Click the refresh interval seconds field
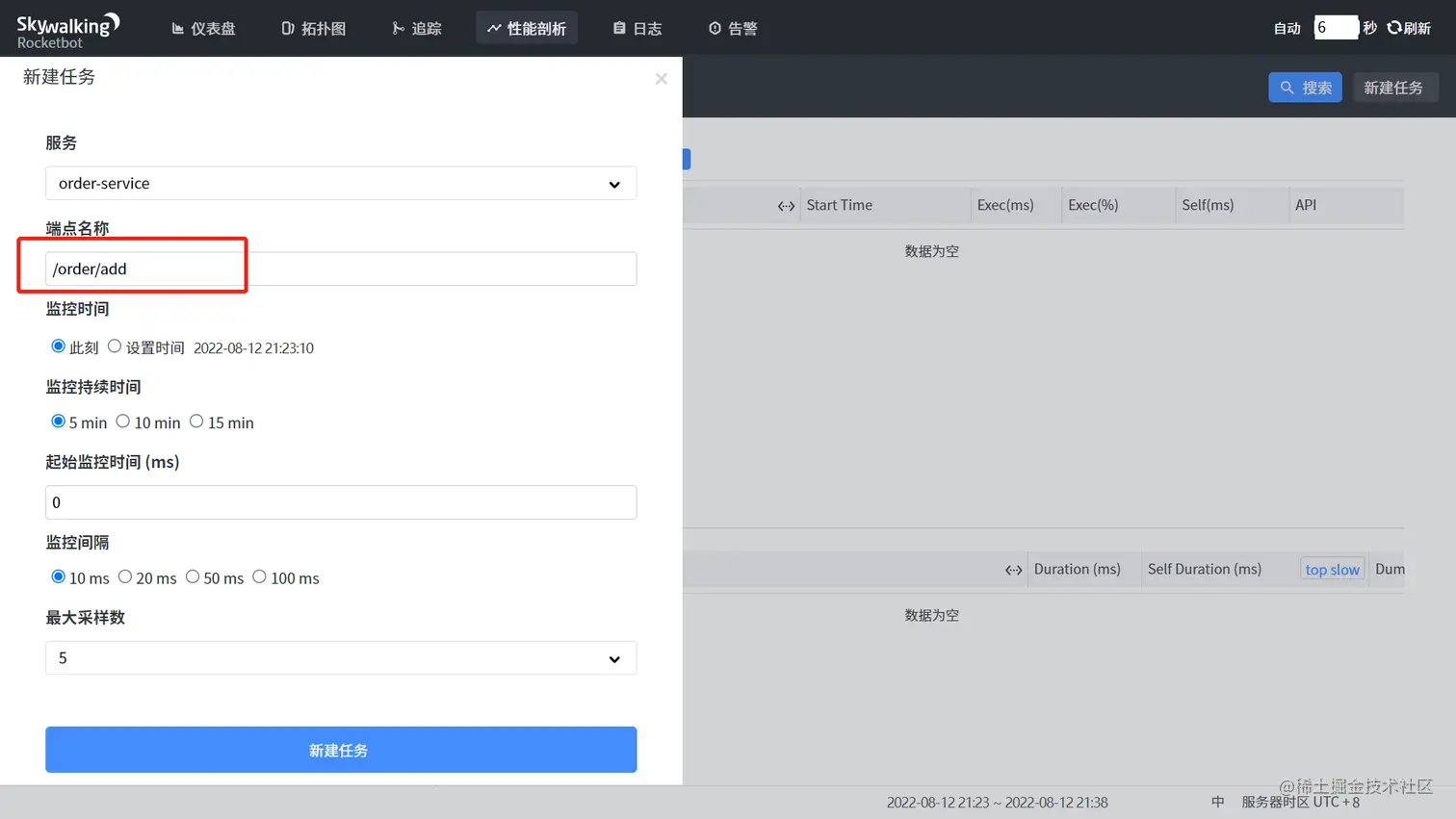 tap(1336, 28)
